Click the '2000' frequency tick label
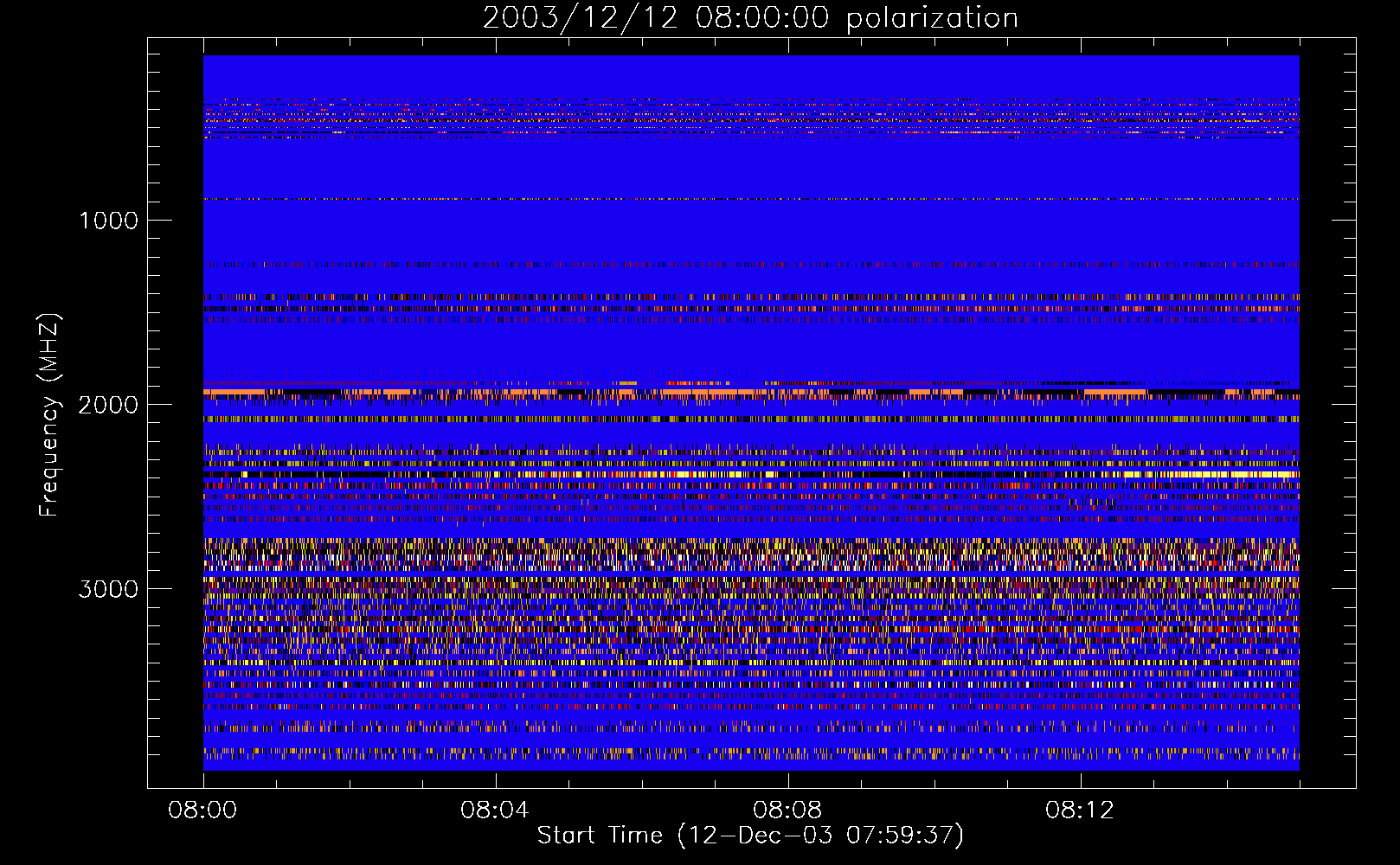The image size is (1400, 865). pos(108,405)
